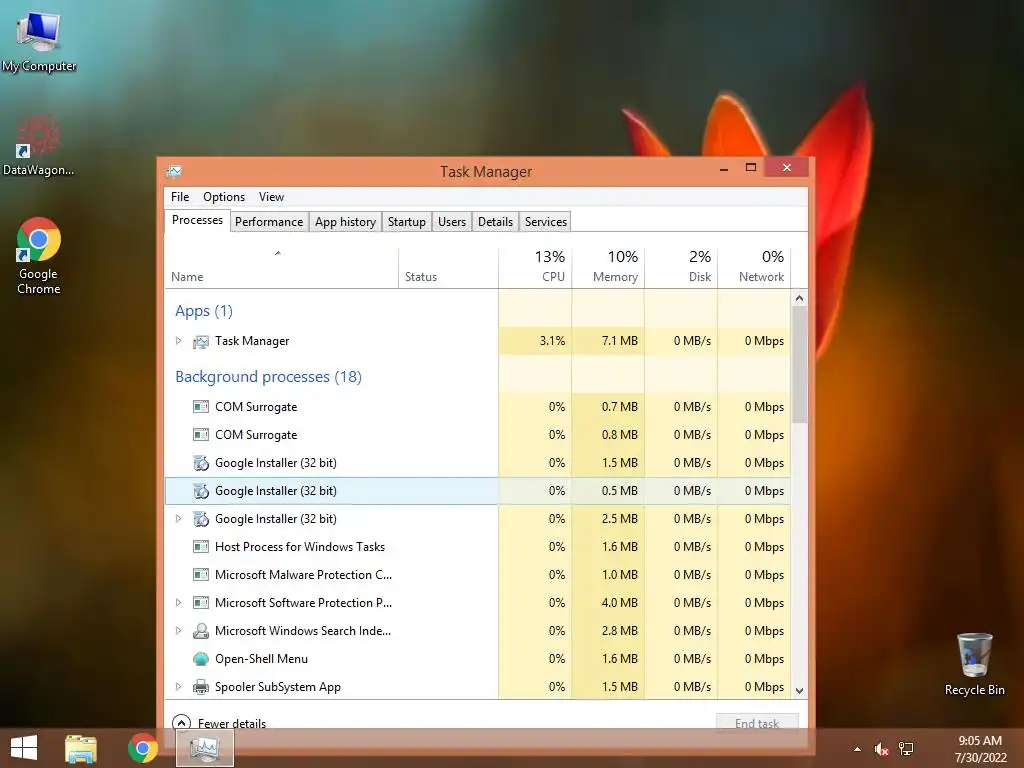Click the process list scroll up arrow
The image size is (1024, 768).
(799, 298)
